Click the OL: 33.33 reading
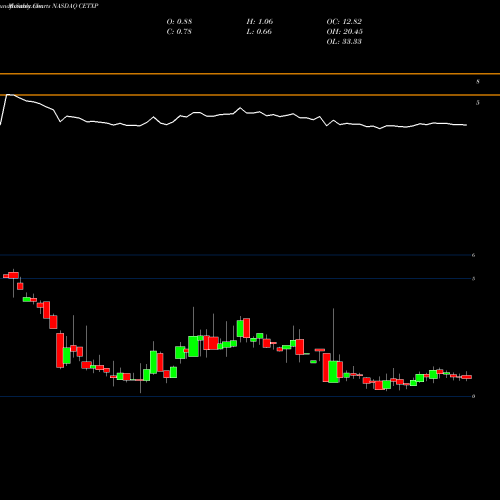The height and width of the screenshot is (500, 500). pyautogui.click(x=344, y=41)
